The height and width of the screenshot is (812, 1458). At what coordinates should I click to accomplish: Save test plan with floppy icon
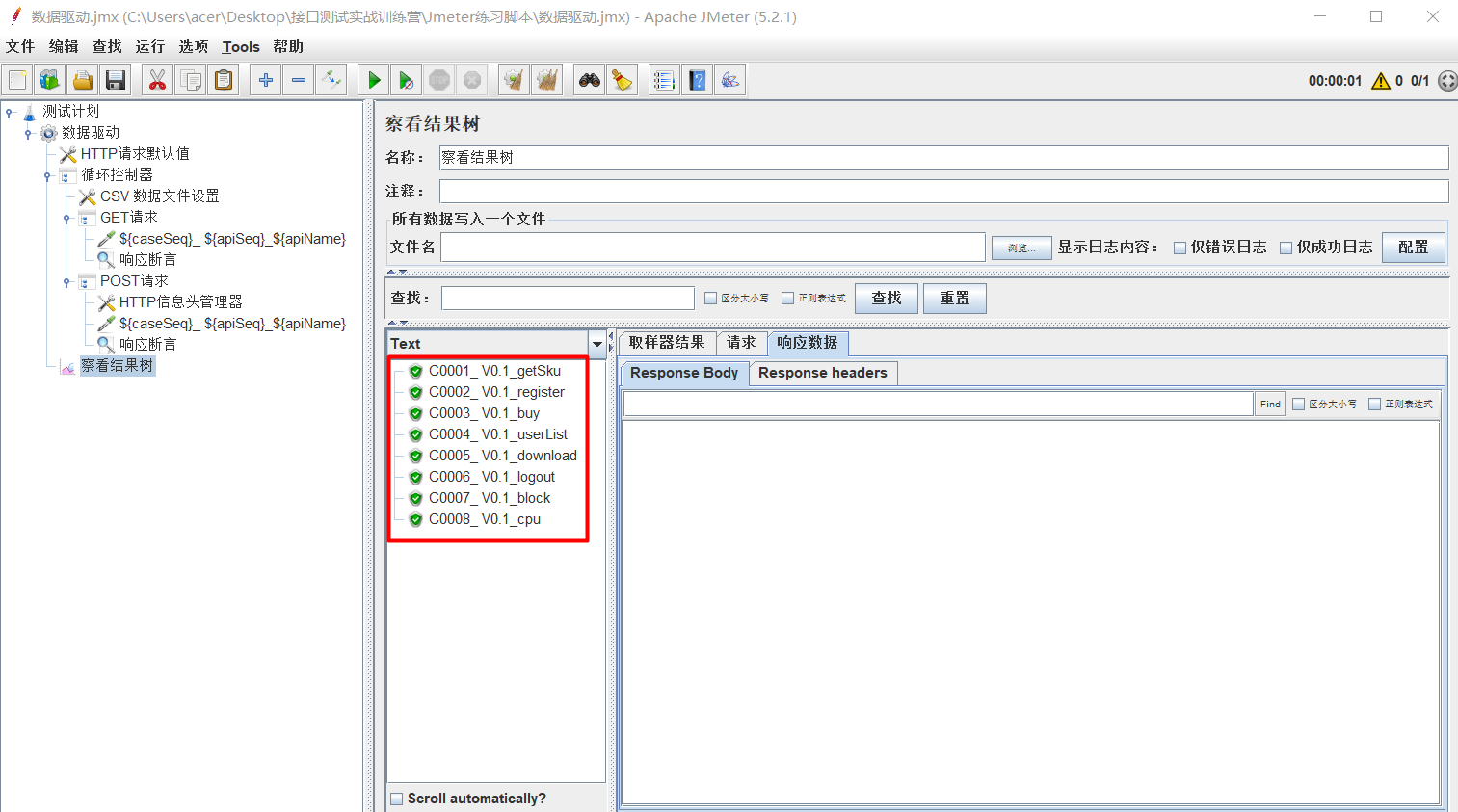116,80
